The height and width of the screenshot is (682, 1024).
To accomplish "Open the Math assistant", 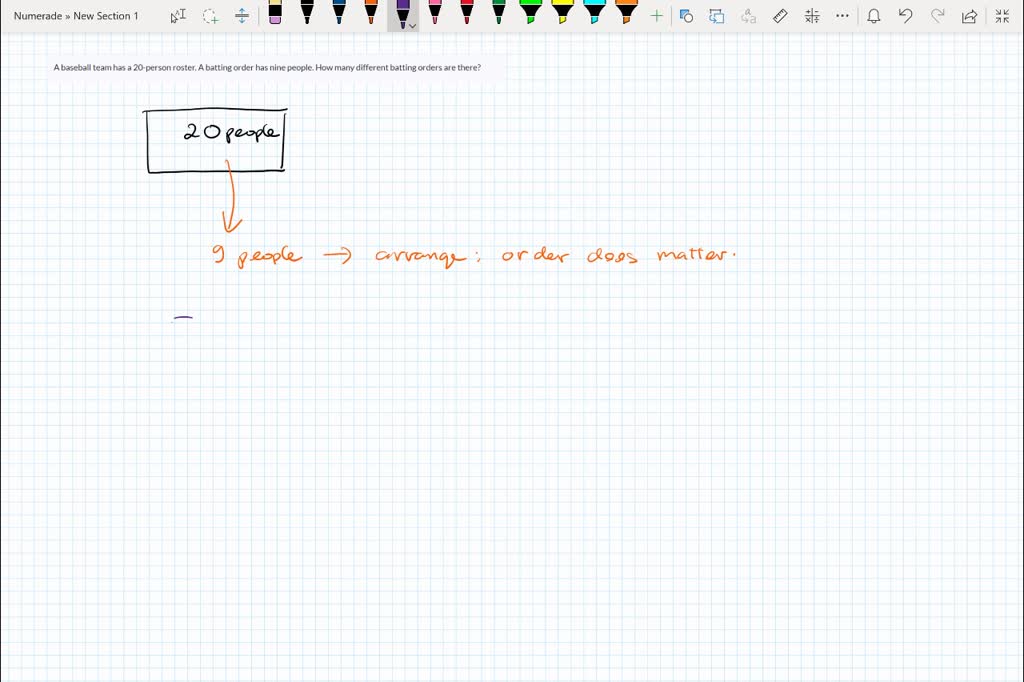I will pyautogui.click(x=812, y=16).
